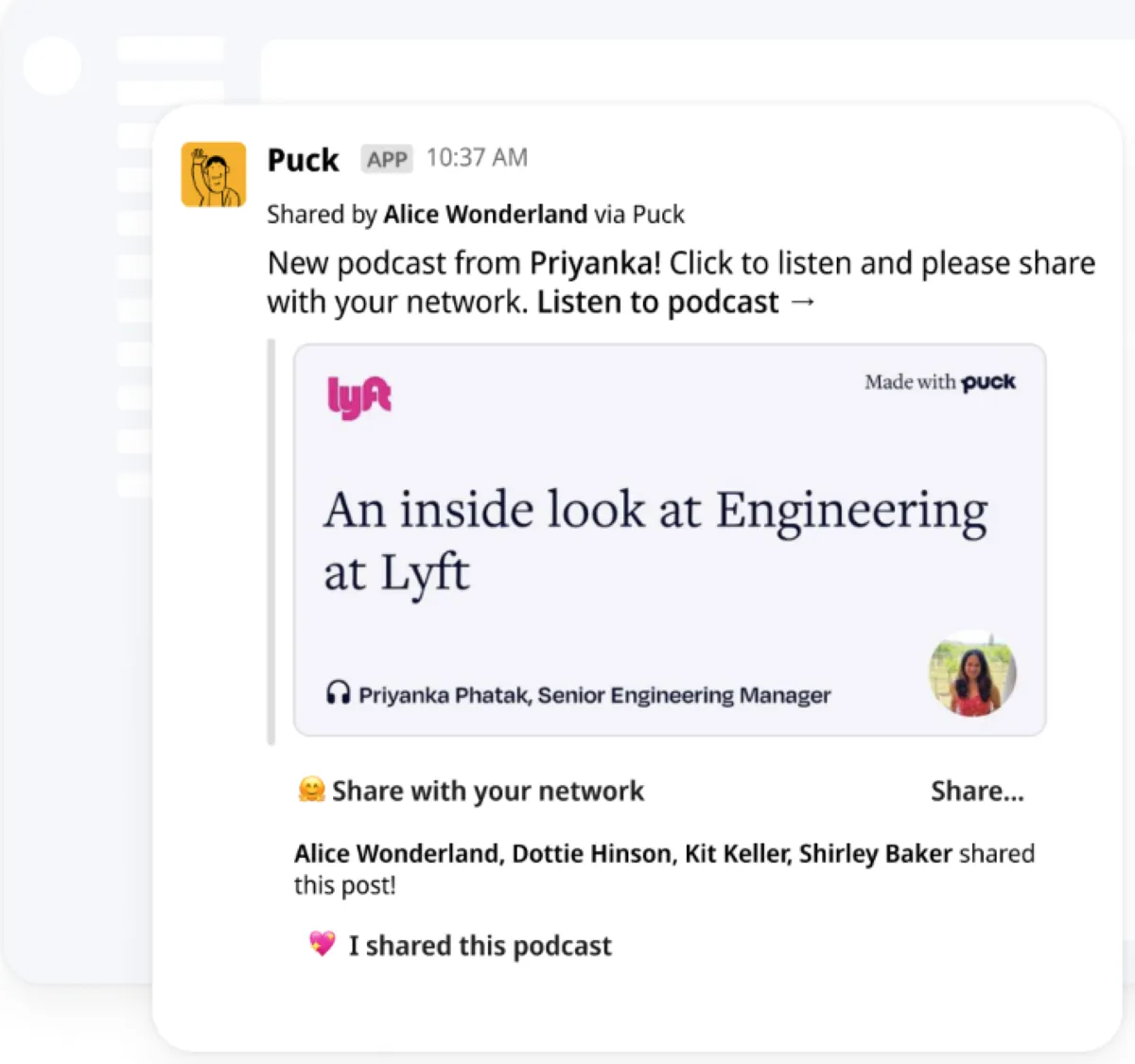The width and height of the screenshot is (1135, 1064).
Task: Click 'Share with your network' text
Action: pos(488,791)
